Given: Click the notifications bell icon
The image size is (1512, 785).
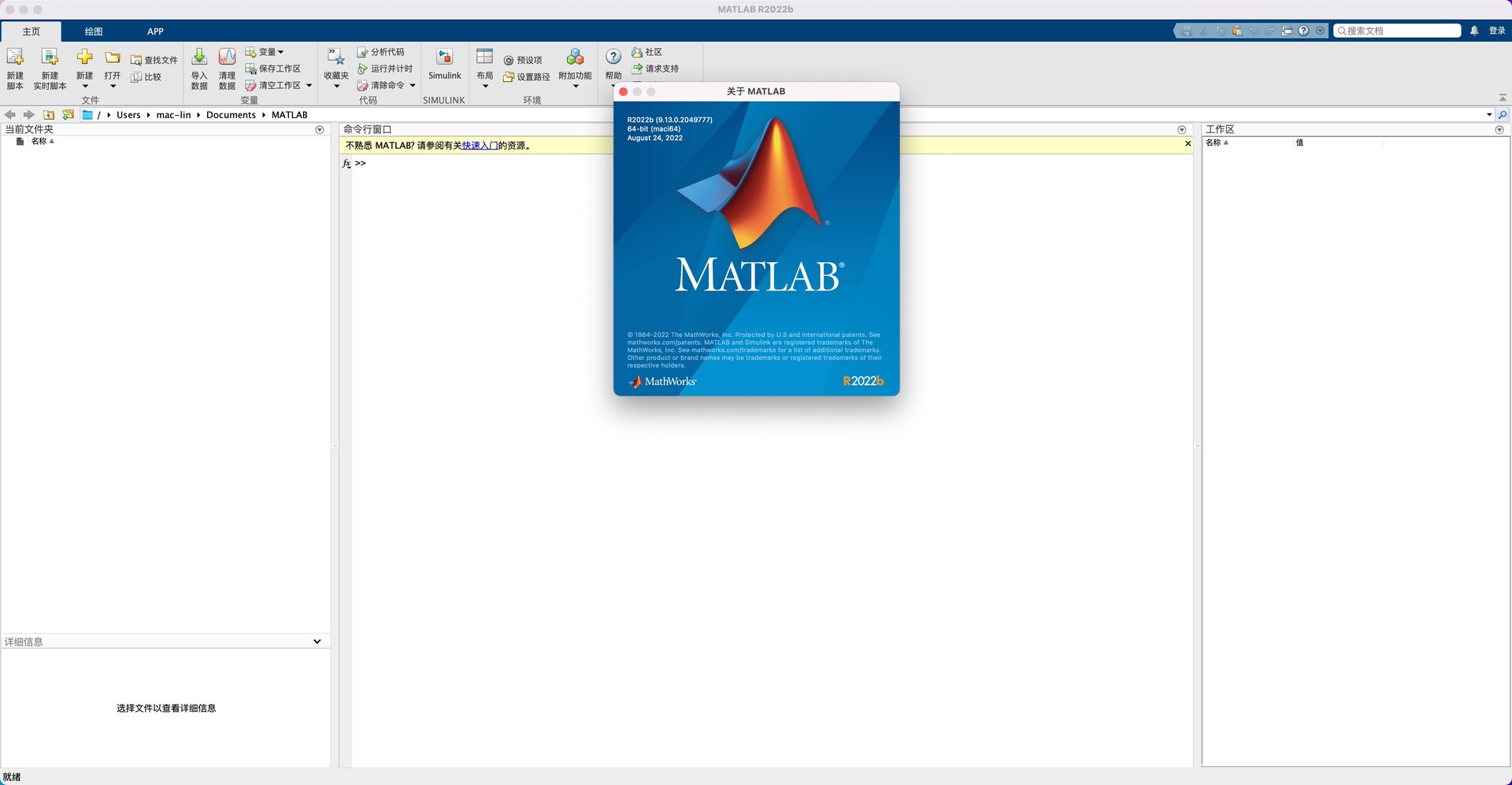Looking at the screenshot, I should [x=1474, y=31].
